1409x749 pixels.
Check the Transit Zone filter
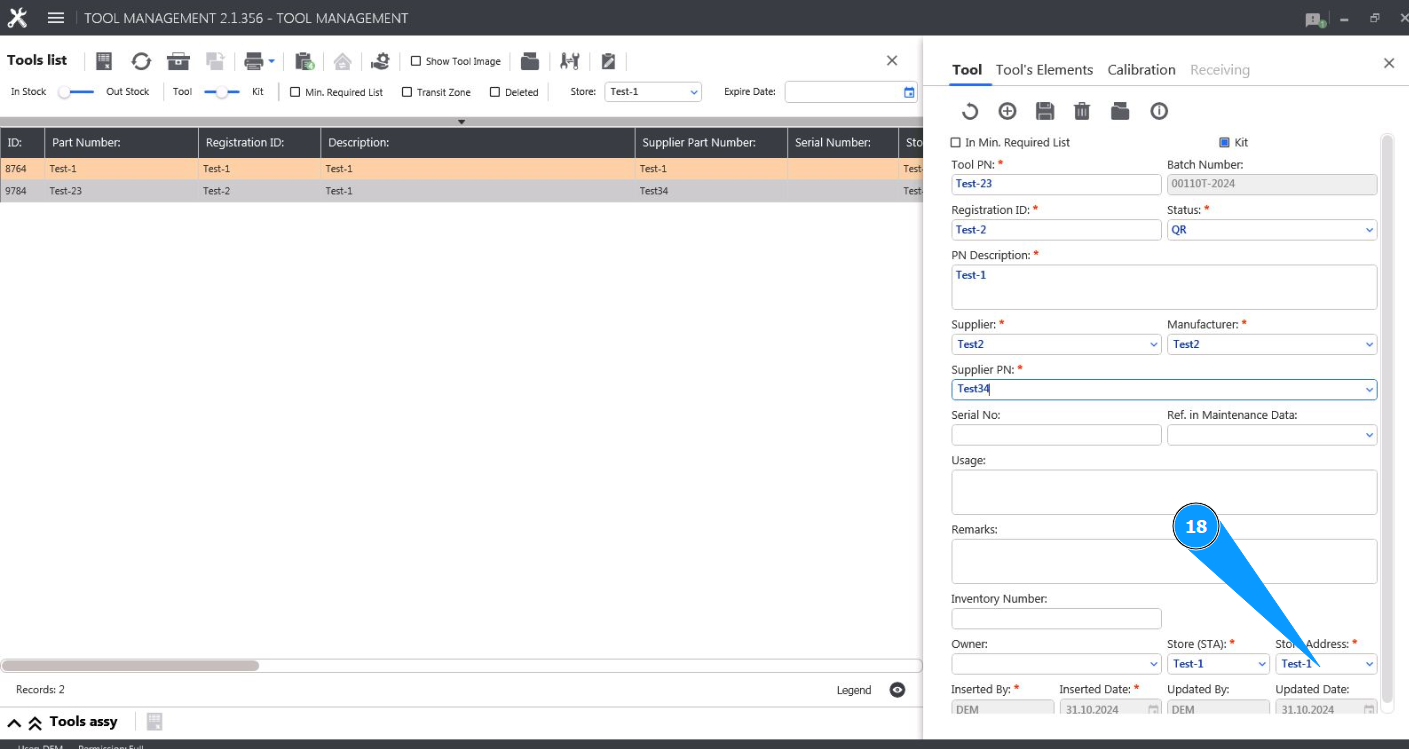407,92
